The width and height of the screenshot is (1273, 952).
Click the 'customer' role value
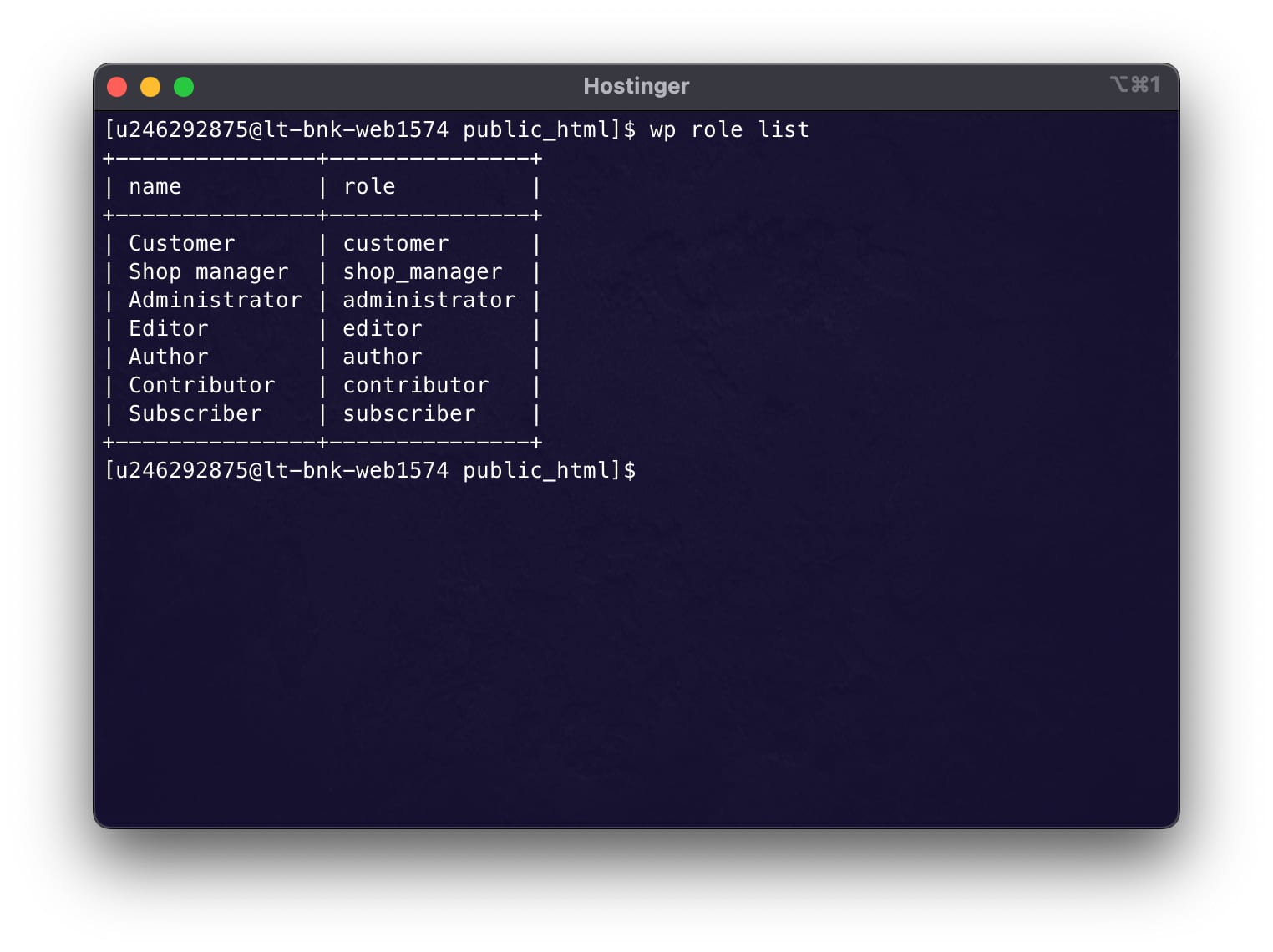click(396, 243)
